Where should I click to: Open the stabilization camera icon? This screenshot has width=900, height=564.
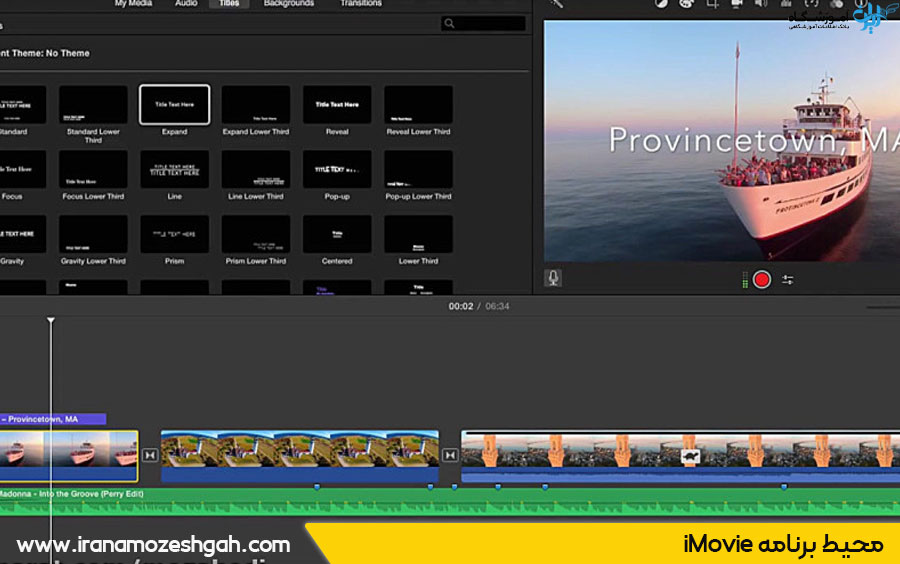click(x=737, y=3)
